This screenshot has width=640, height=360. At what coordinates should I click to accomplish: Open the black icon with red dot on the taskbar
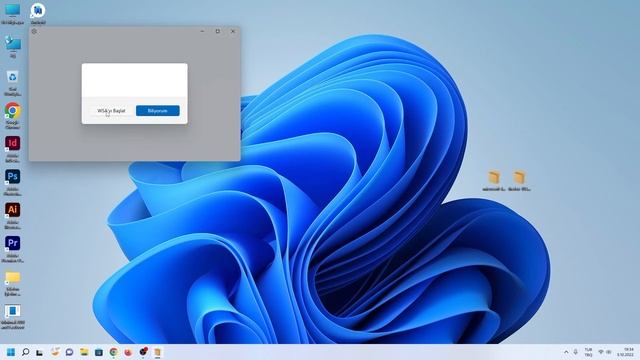[x=143, y=351]
